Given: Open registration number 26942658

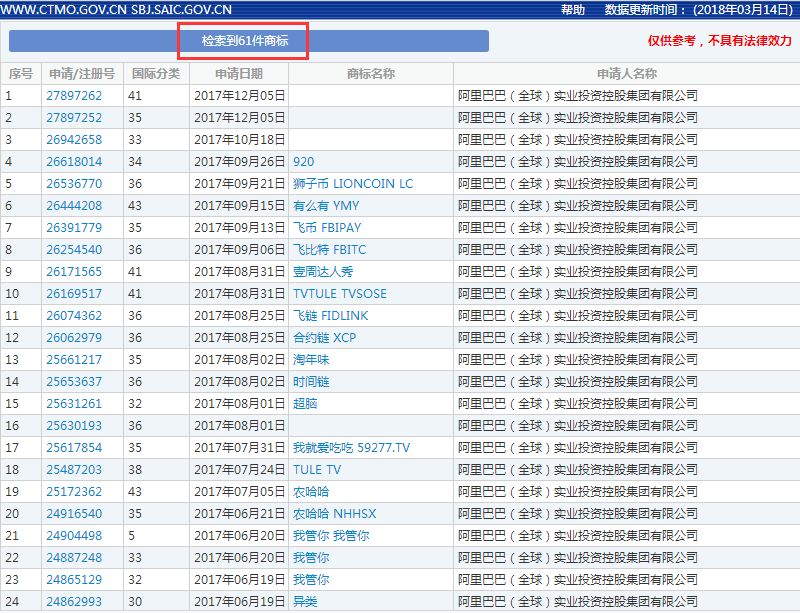Looking at the screenshot, I should 74,140.
